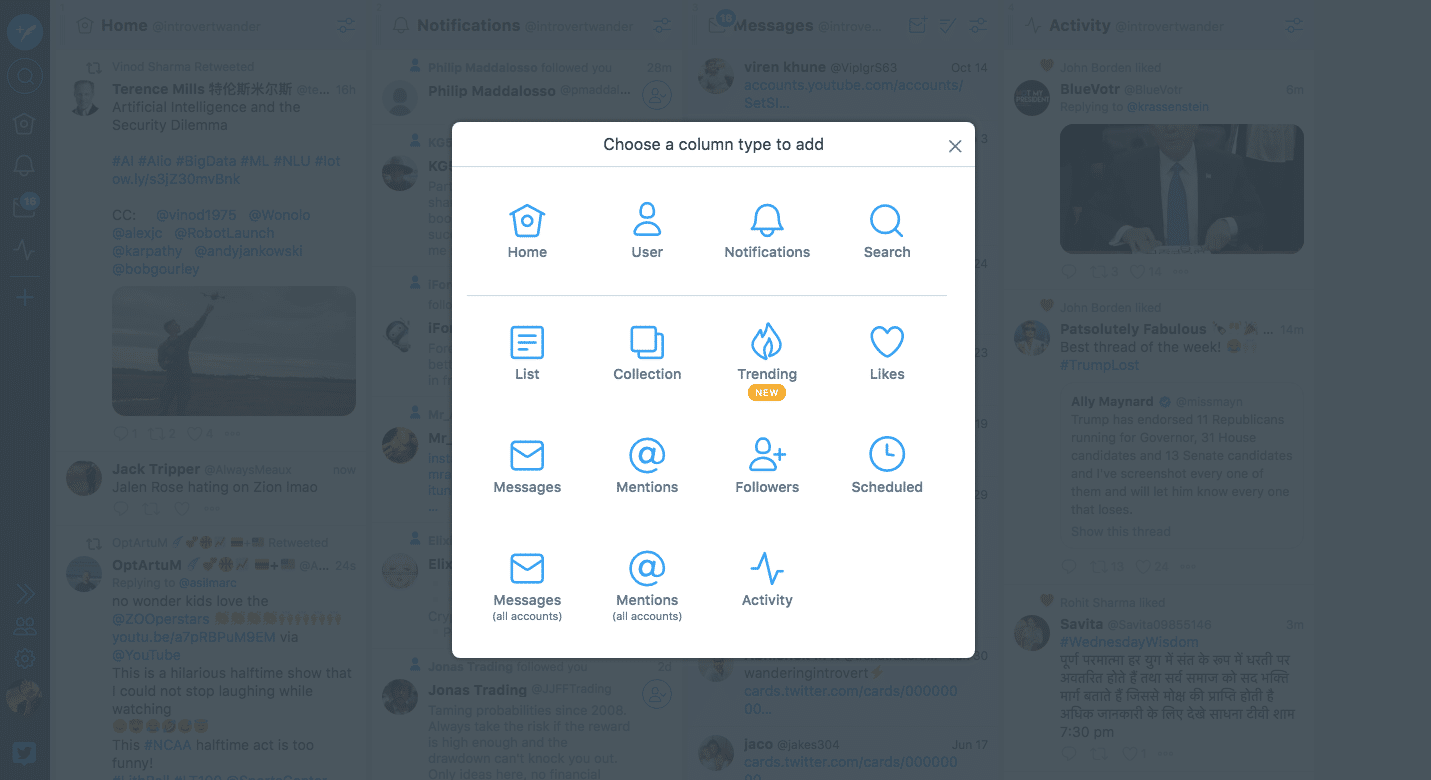
Task: Add a User column
Action: (647, 232)
